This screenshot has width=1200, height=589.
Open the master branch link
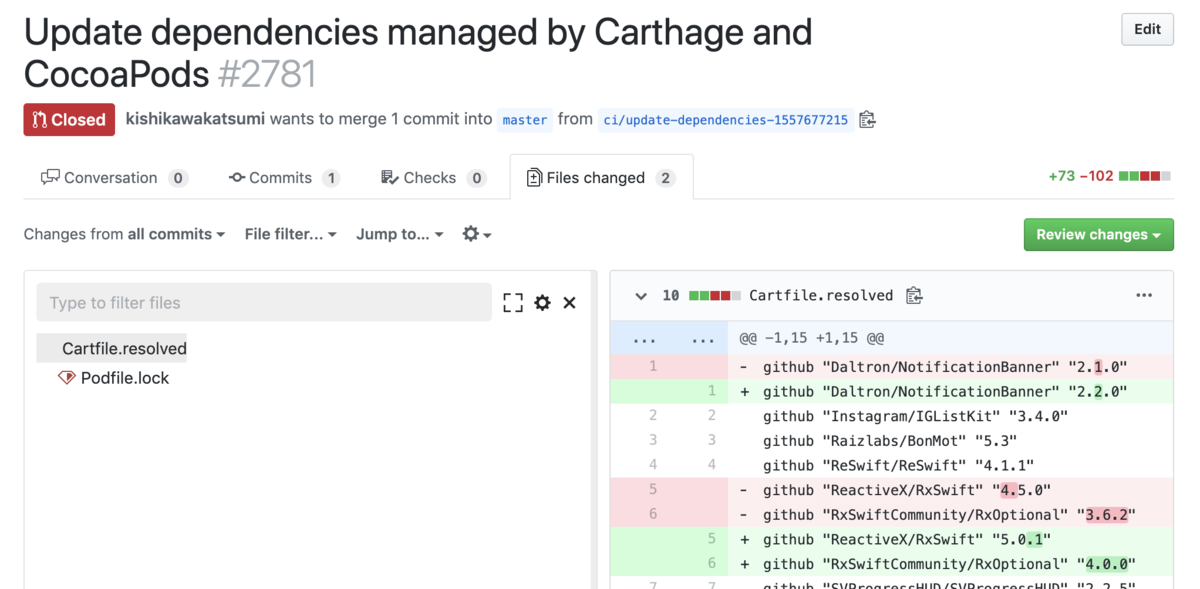525,120
